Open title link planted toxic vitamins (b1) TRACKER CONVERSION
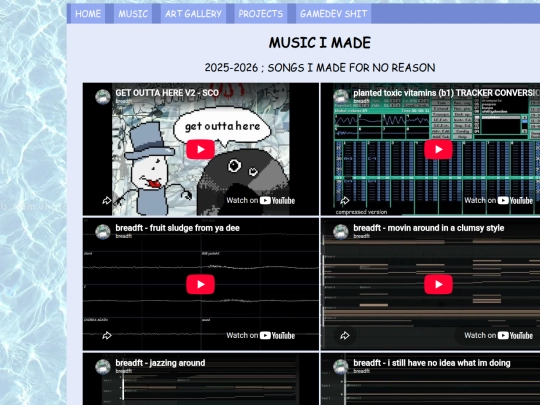540x405 pixels. click(x=446, y=93)
